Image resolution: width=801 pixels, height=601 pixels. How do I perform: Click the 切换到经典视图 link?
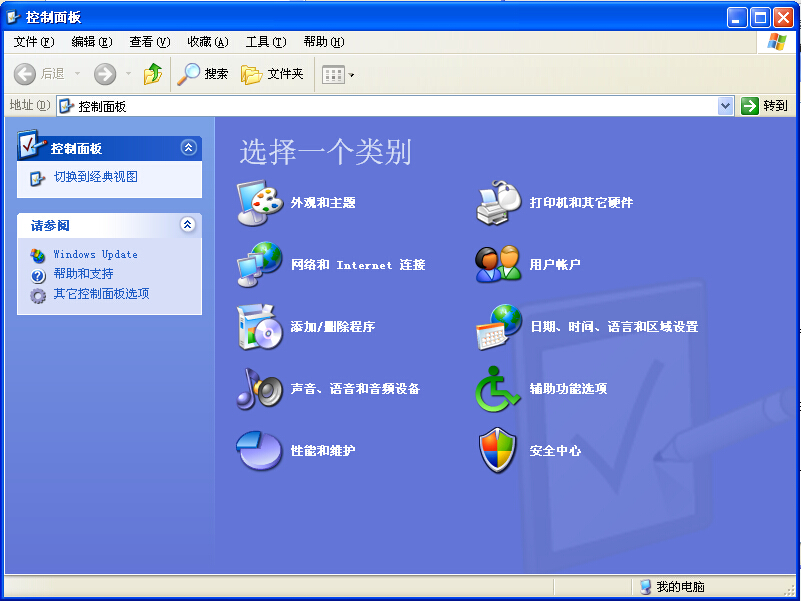96,177
